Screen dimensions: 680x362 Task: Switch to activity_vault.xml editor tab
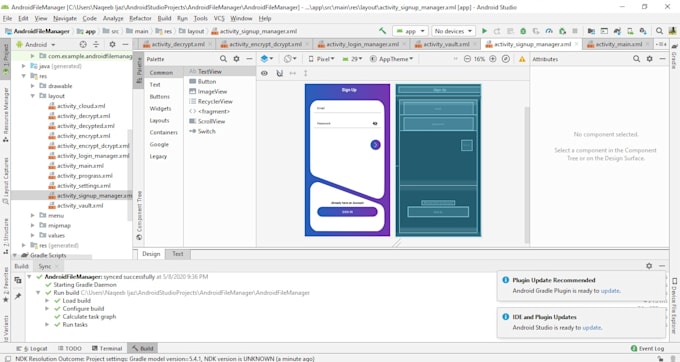click(x=446, y=44)
